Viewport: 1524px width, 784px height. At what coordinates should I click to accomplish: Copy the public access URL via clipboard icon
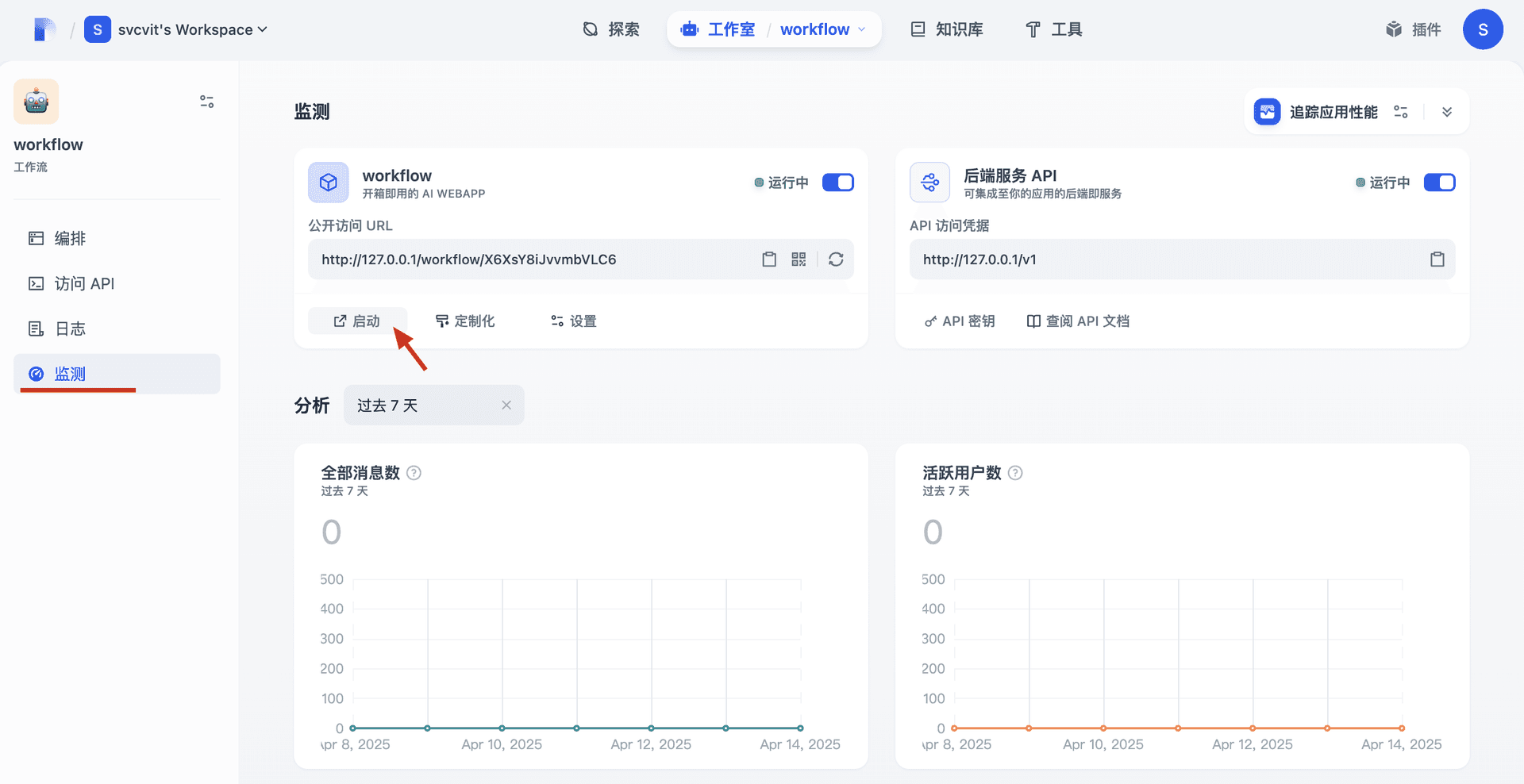click(768, 259)
